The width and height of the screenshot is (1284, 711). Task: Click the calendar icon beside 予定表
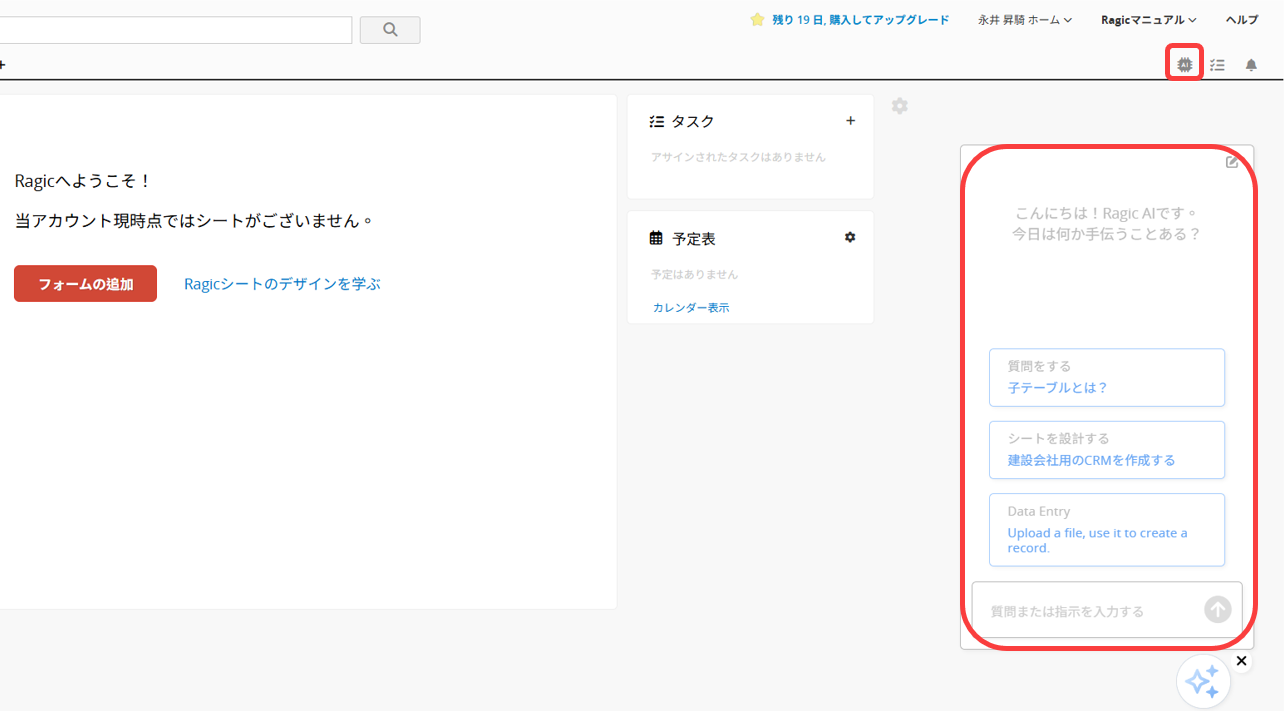[x=656, y=238]
